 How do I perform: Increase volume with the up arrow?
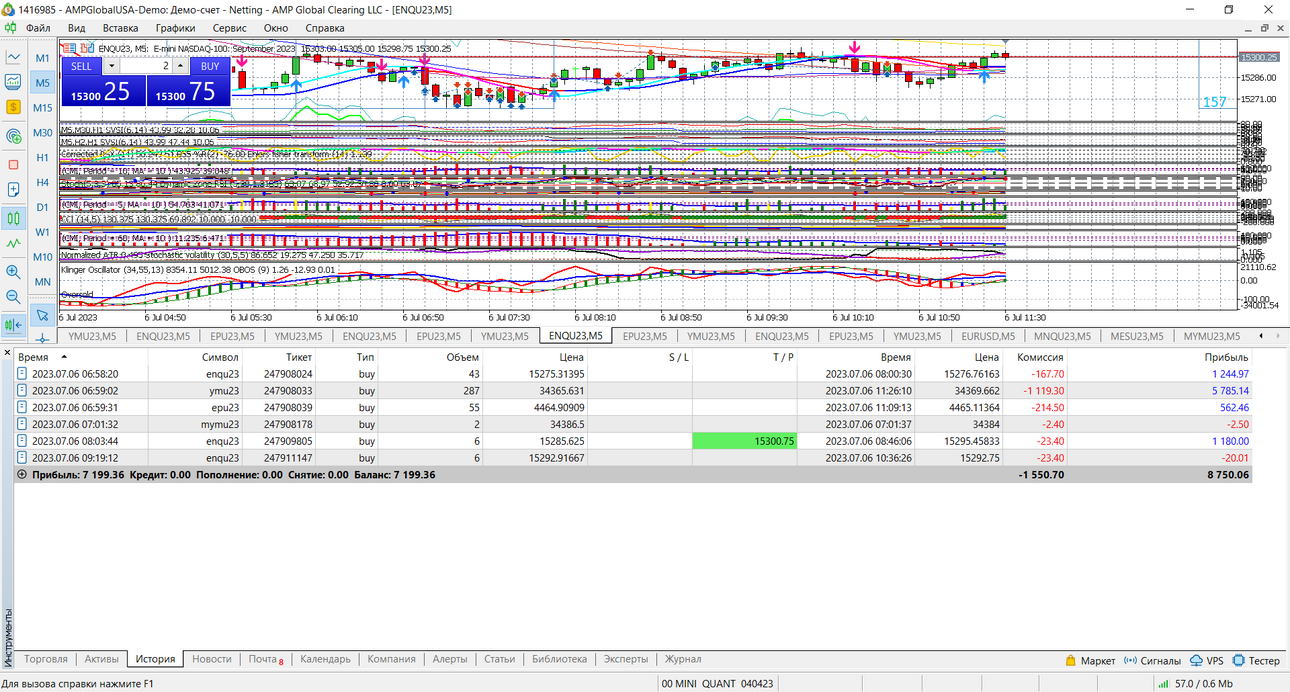[x=180, y=66]
